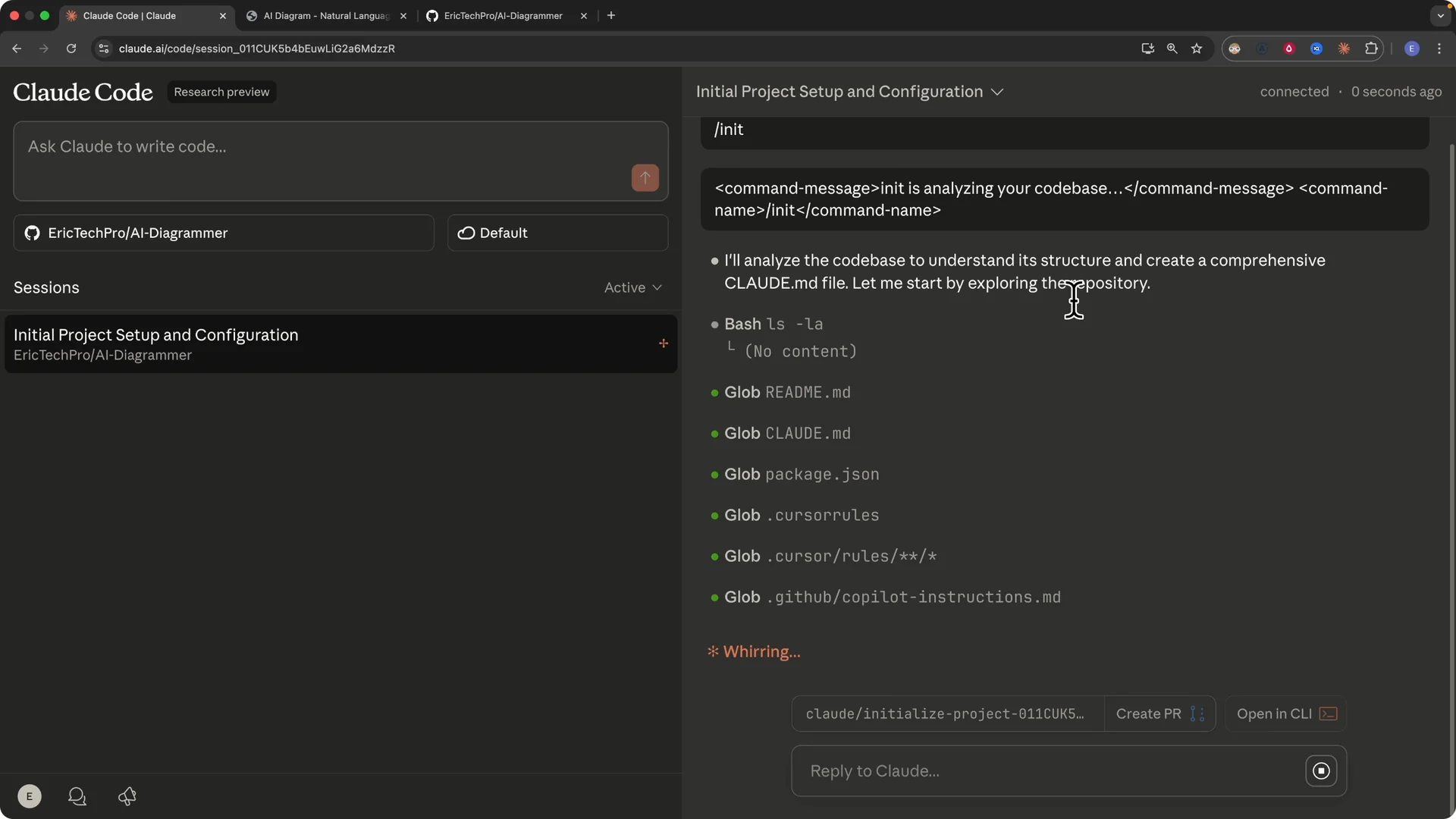Click the first monkey-face extension icon
This screenshot has height=819, width=1456.
[1235, 49]
